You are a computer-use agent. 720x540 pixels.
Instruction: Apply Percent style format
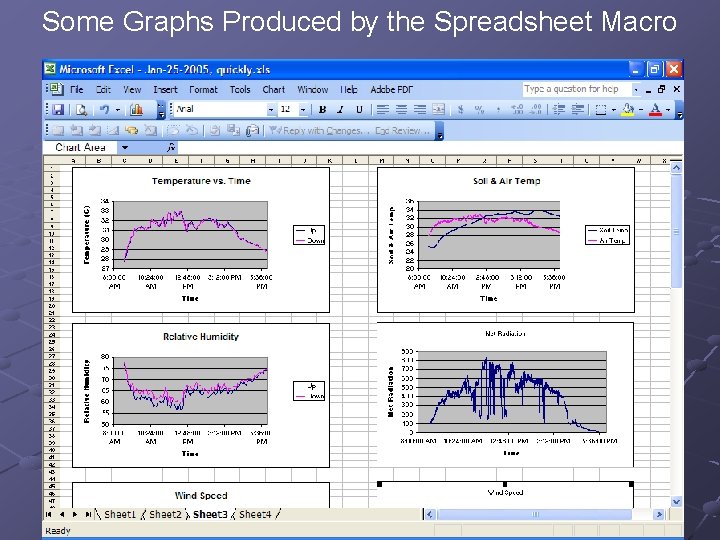pyautogui.click(x=479, y=110)
